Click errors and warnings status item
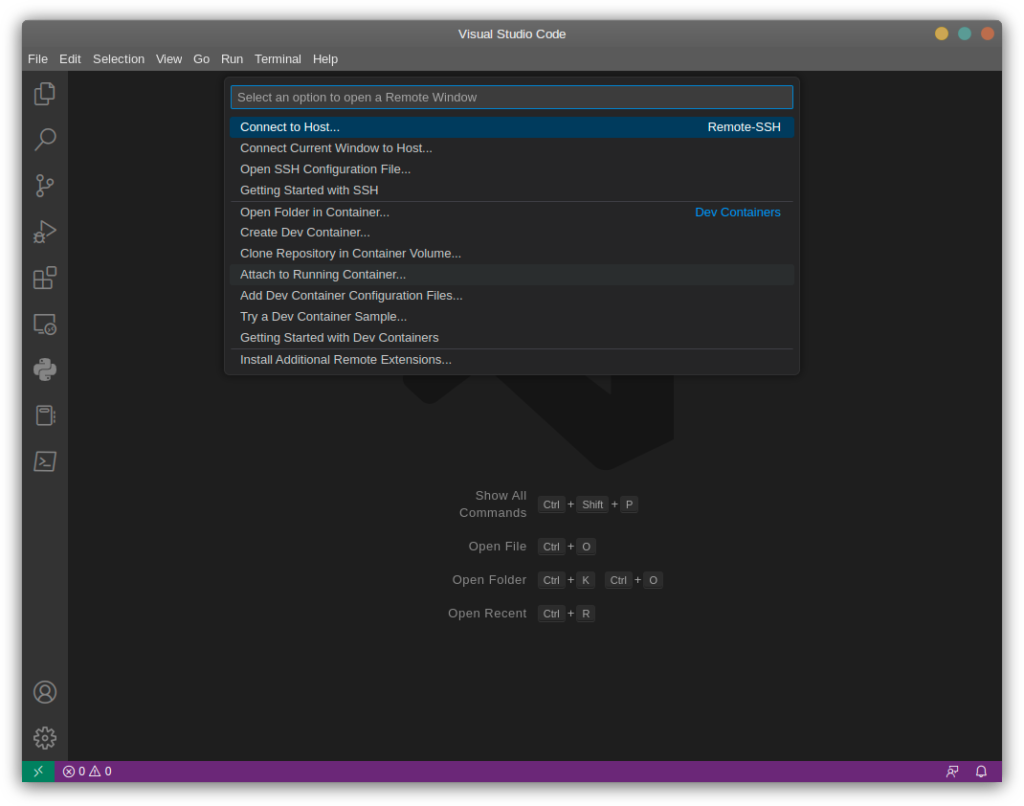Viewport: 1024px width, 806px height. (87, 771)
